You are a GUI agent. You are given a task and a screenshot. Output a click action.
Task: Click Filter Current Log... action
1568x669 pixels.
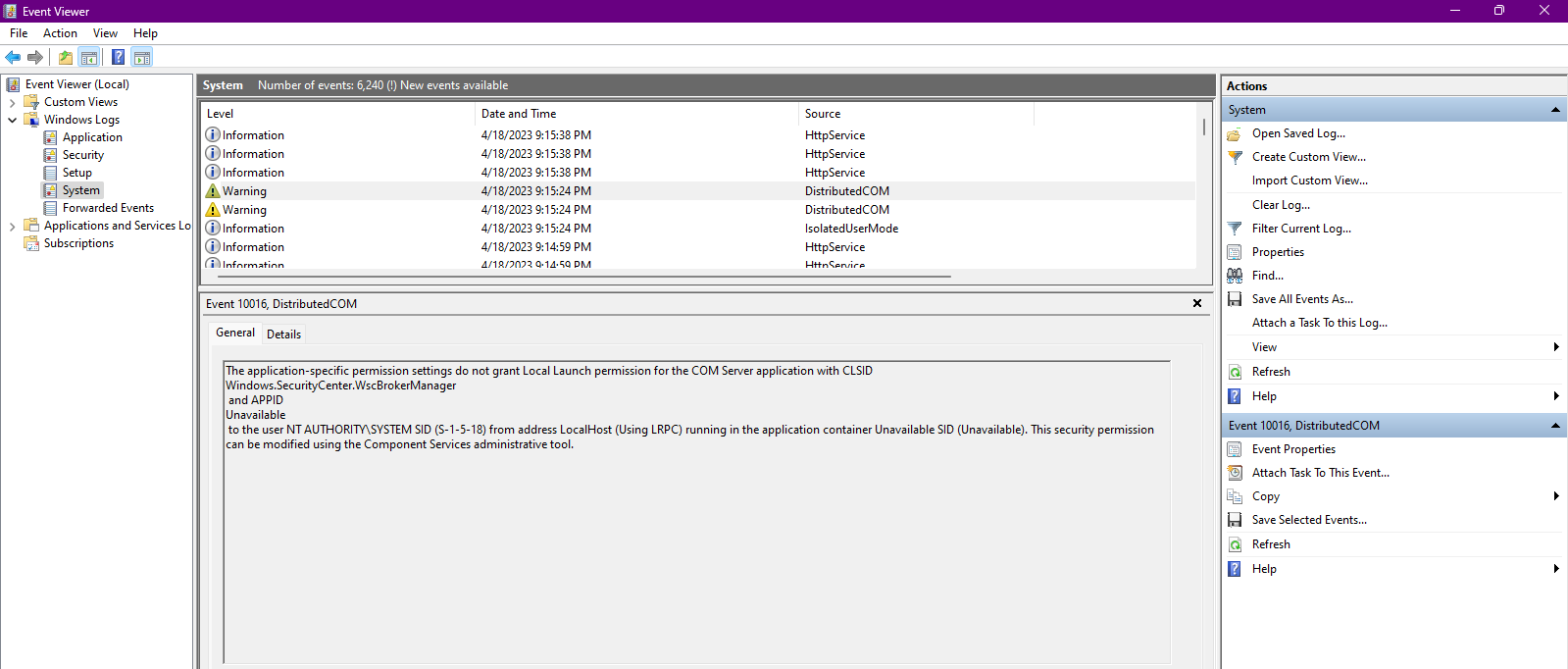1301,229
